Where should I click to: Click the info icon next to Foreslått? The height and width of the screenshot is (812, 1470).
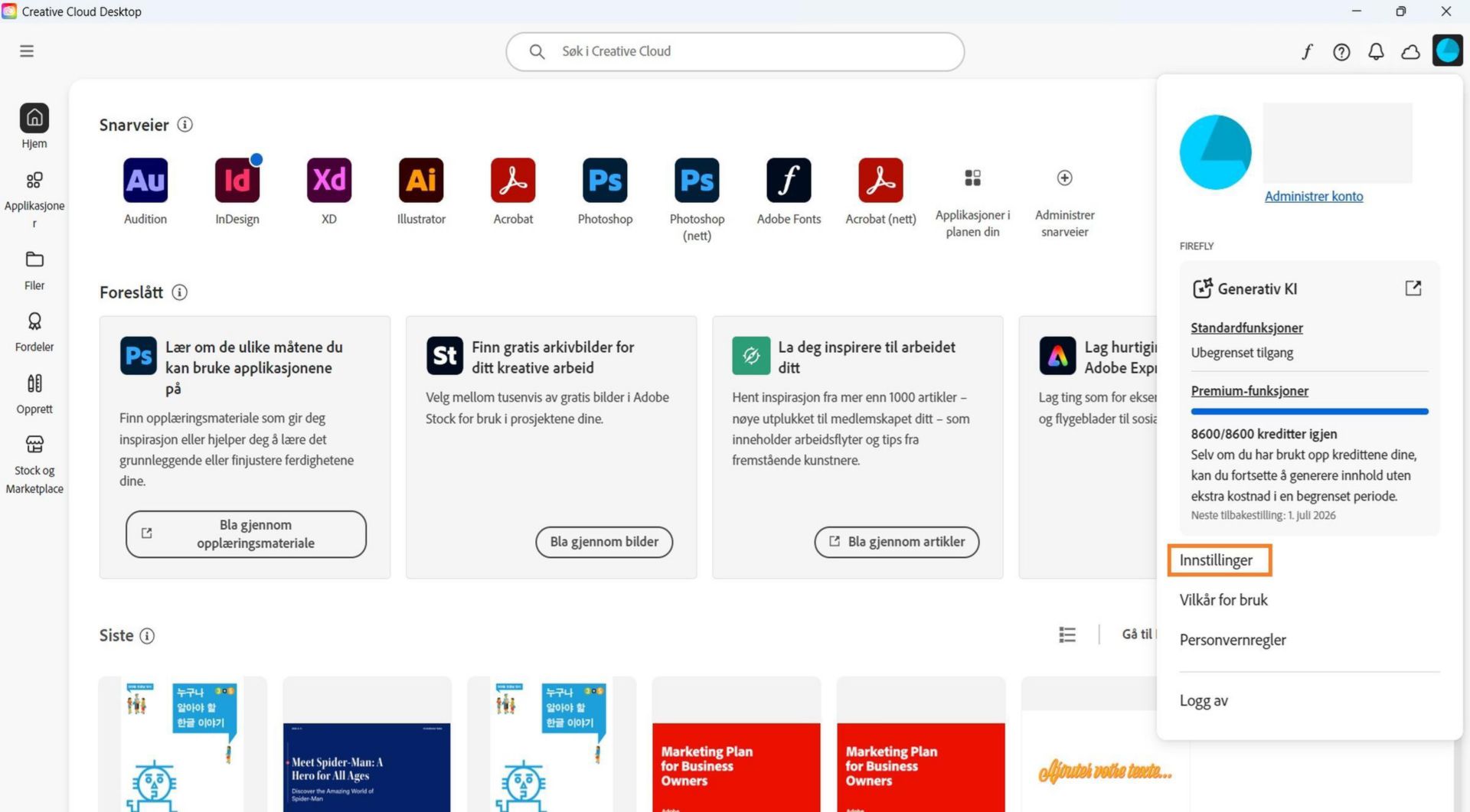point(179,292)
